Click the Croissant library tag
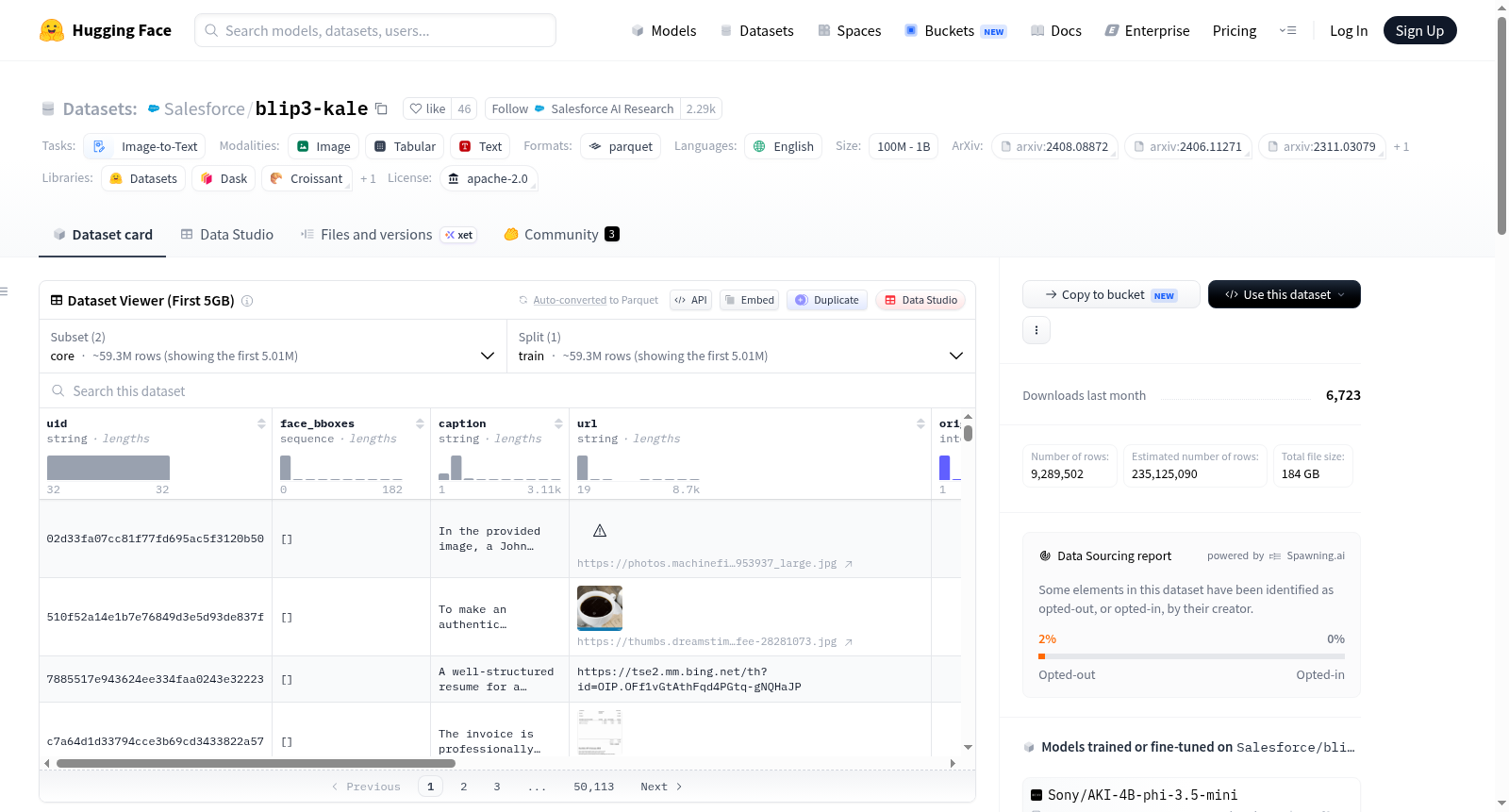Image resolution: width=1509 pixels, height=812 pixels. coord(307,178)
